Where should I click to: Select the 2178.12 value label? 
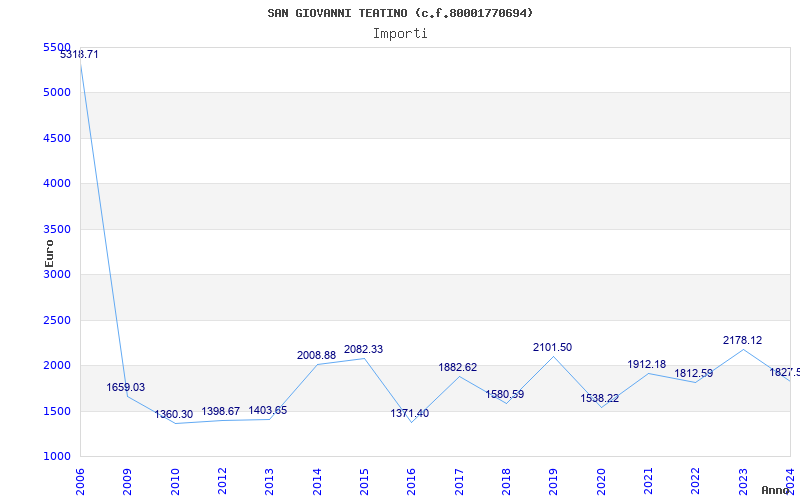(x=742, y=340)
